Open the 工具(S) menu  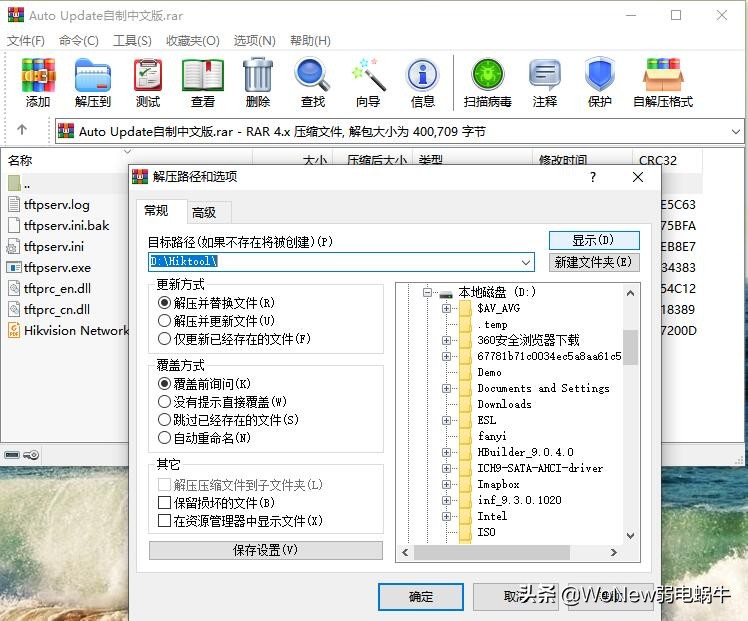pos(132,40)
